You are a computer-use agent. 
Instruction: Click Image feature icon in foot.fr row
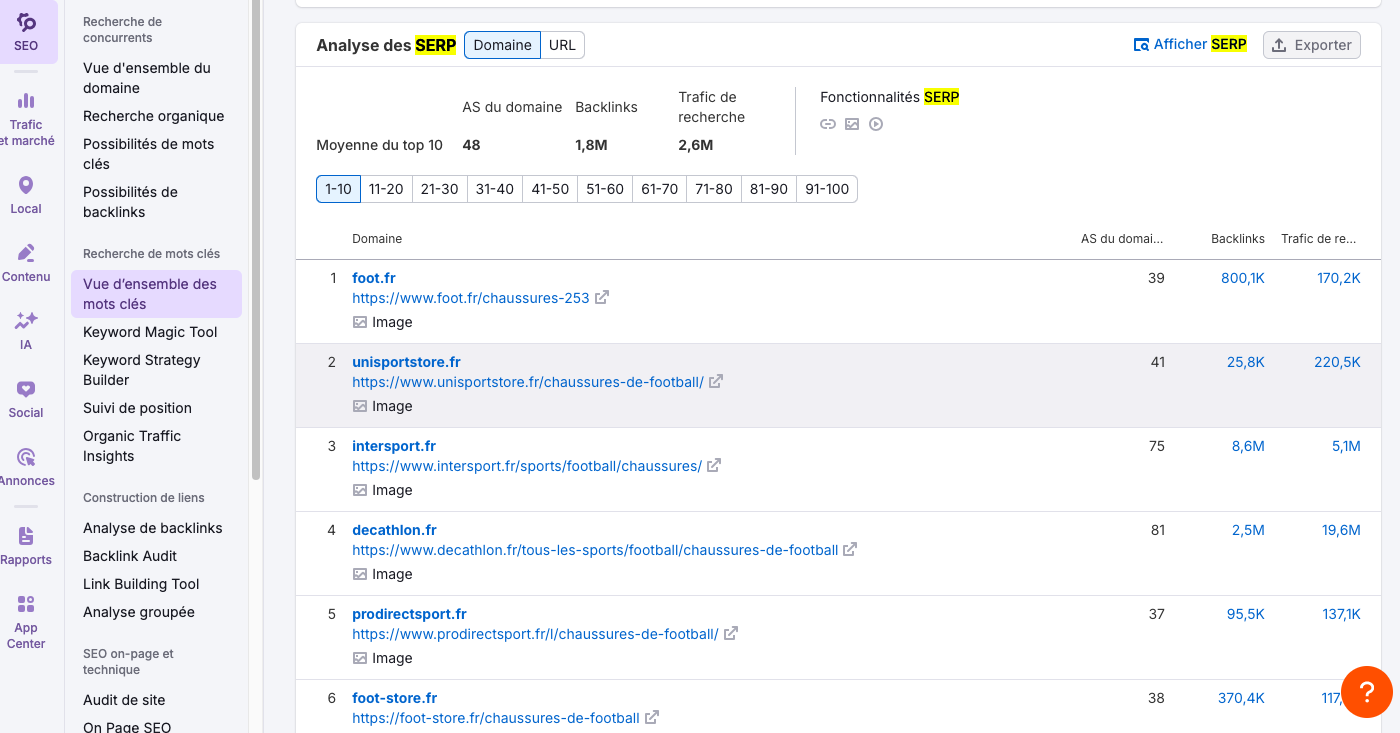[360, 322]
